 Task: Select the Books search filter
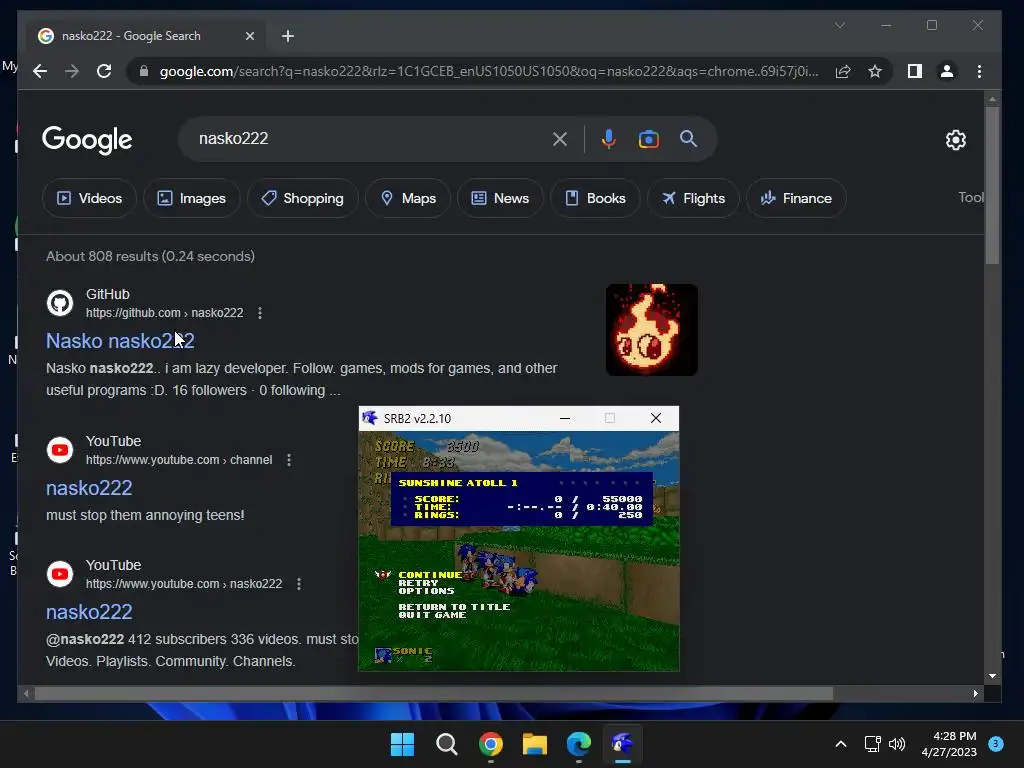tap(595, 198)
